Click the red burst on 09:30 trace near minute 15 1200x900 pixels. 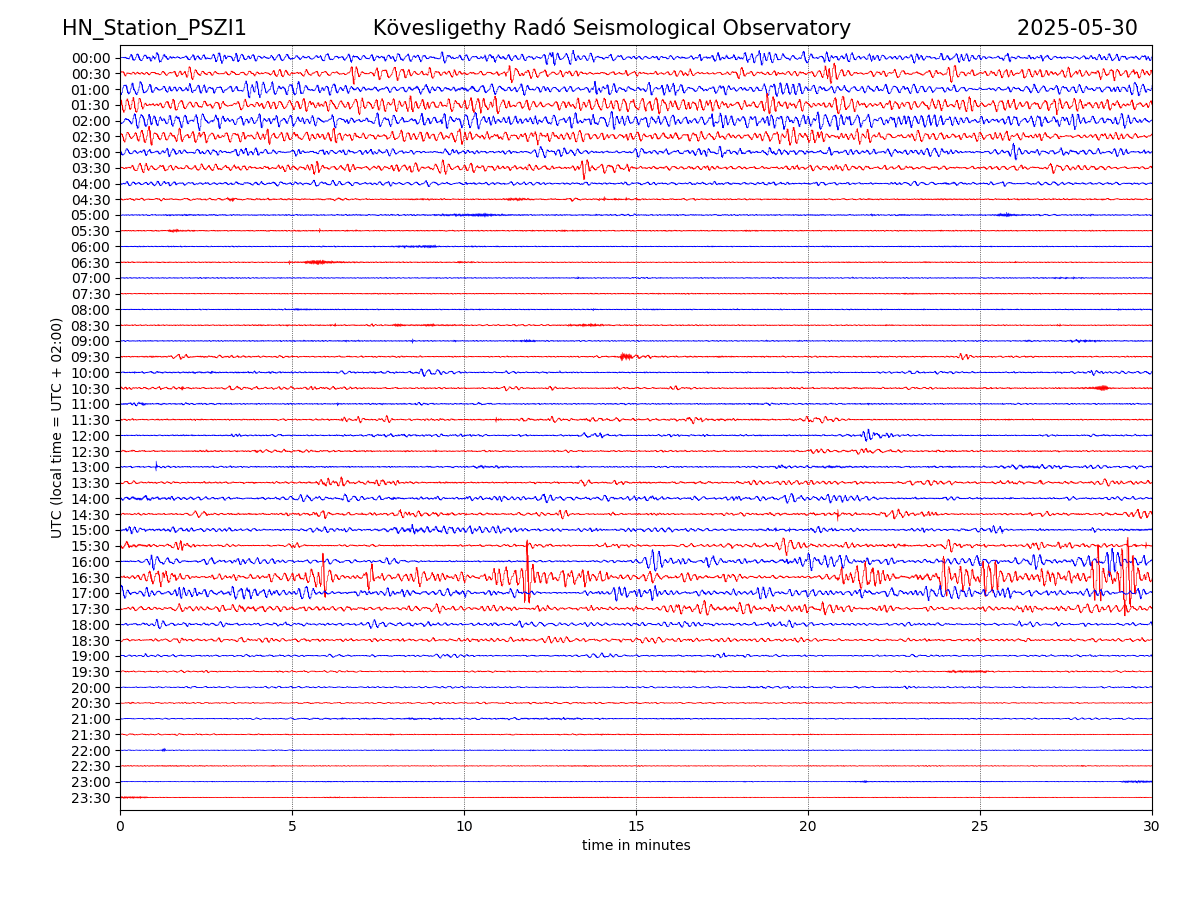(x=626, y=357)
